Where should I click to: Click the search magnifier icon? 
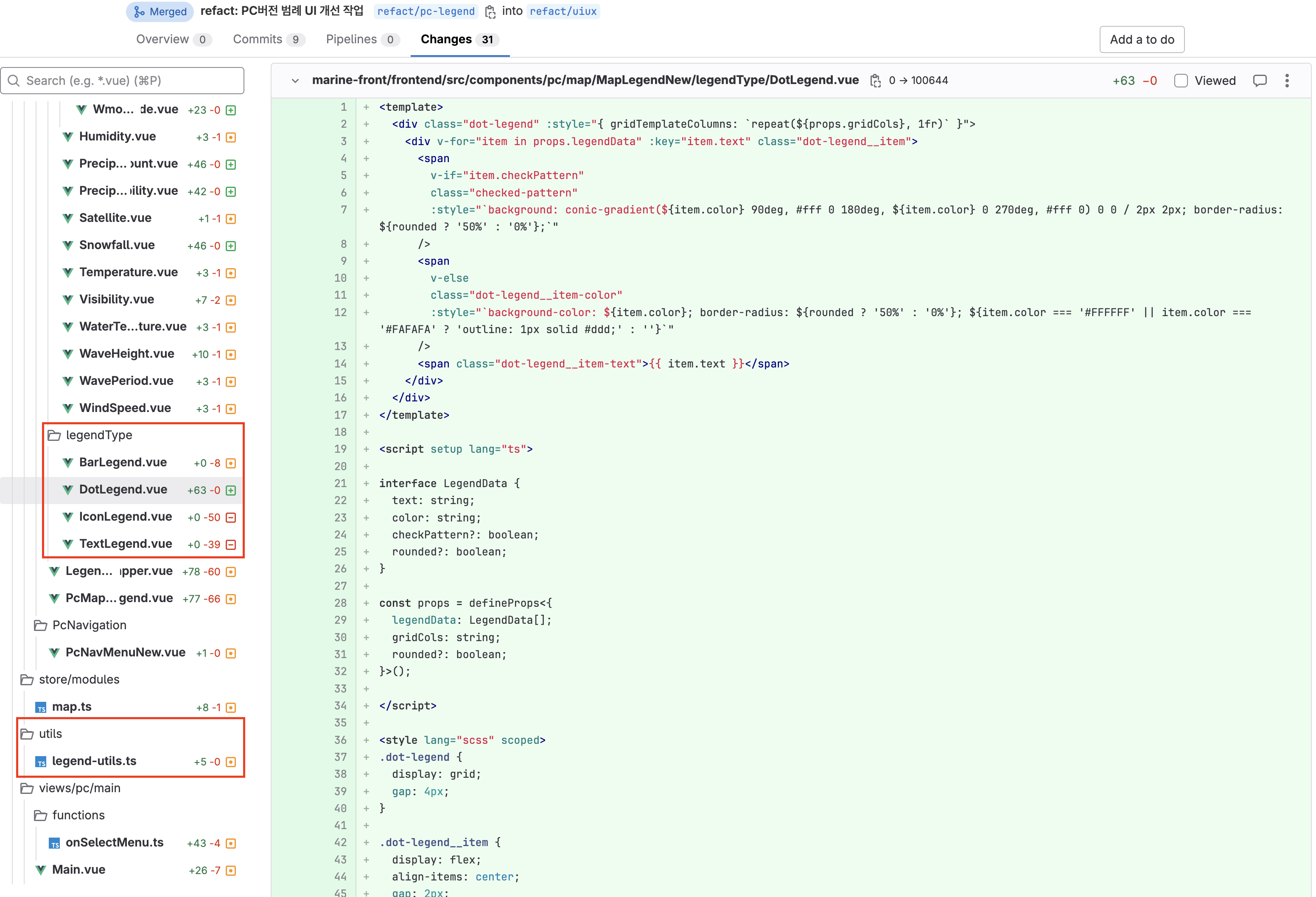(x=14, y=81)
